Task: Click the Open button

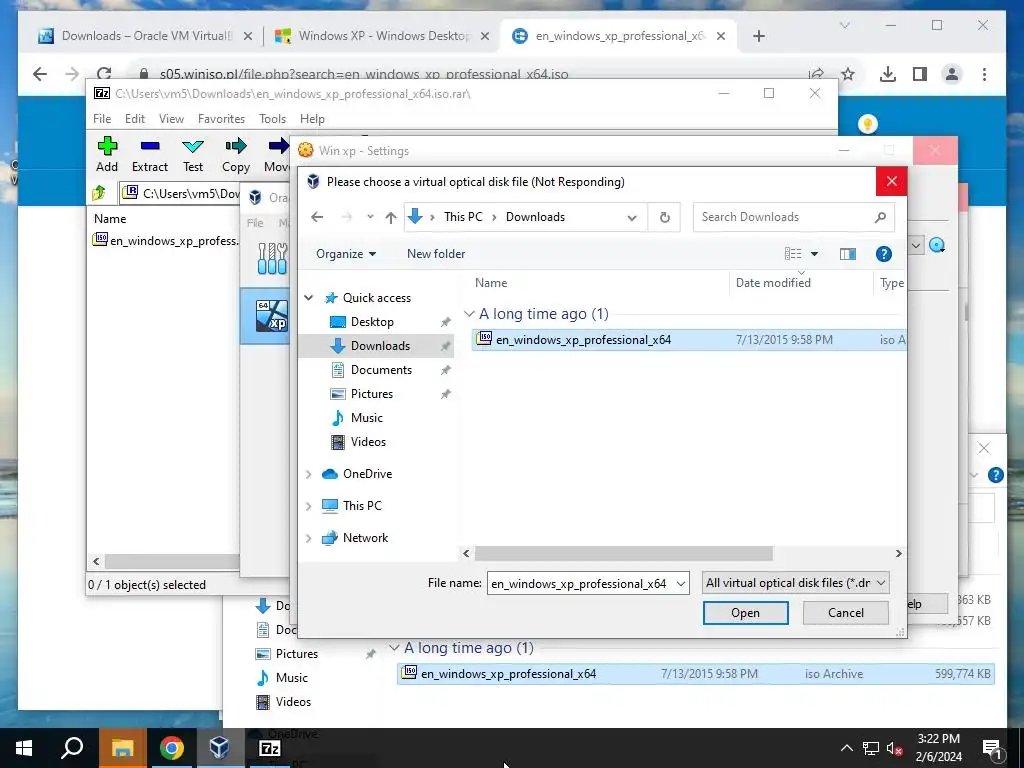Action: 745,613
